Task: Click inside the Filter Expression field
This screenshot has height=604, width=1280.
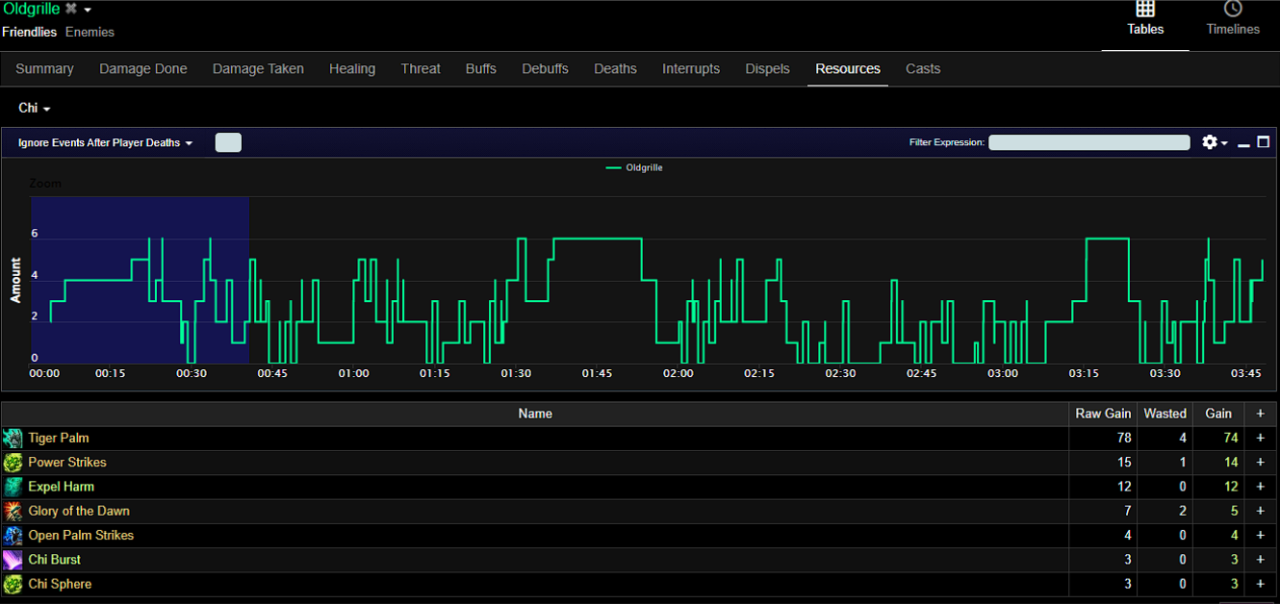Action: point(1089,142)
